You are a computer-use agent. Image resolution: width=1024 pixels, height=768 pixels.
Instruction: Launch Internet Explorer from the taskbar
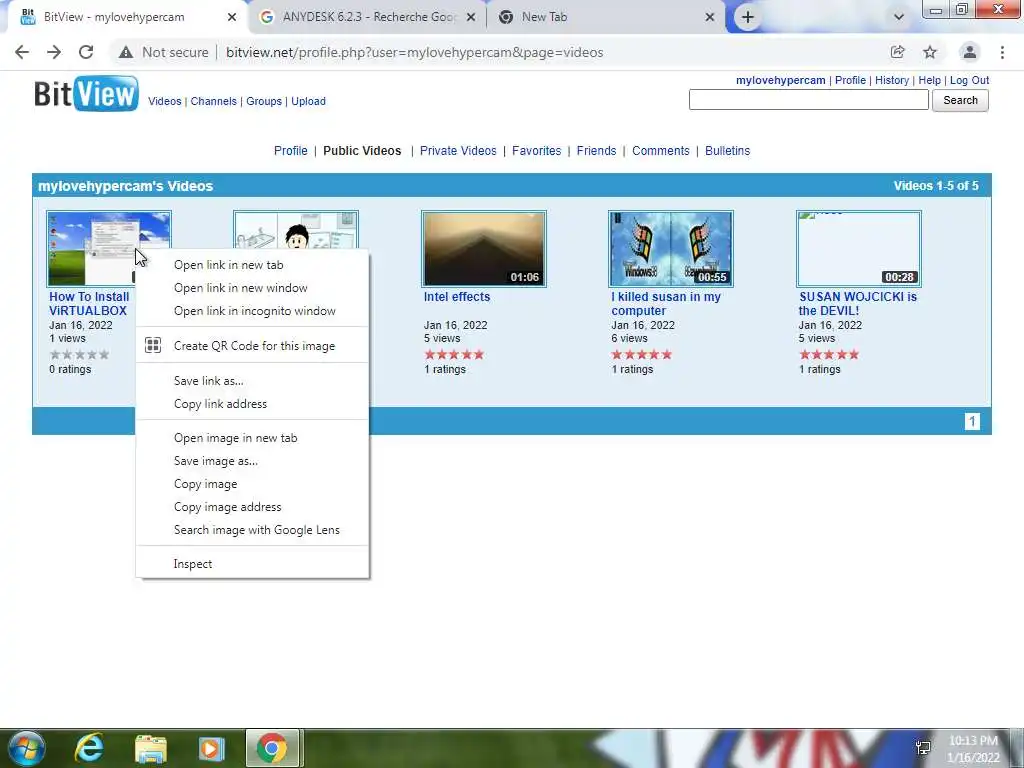[88, 748]
